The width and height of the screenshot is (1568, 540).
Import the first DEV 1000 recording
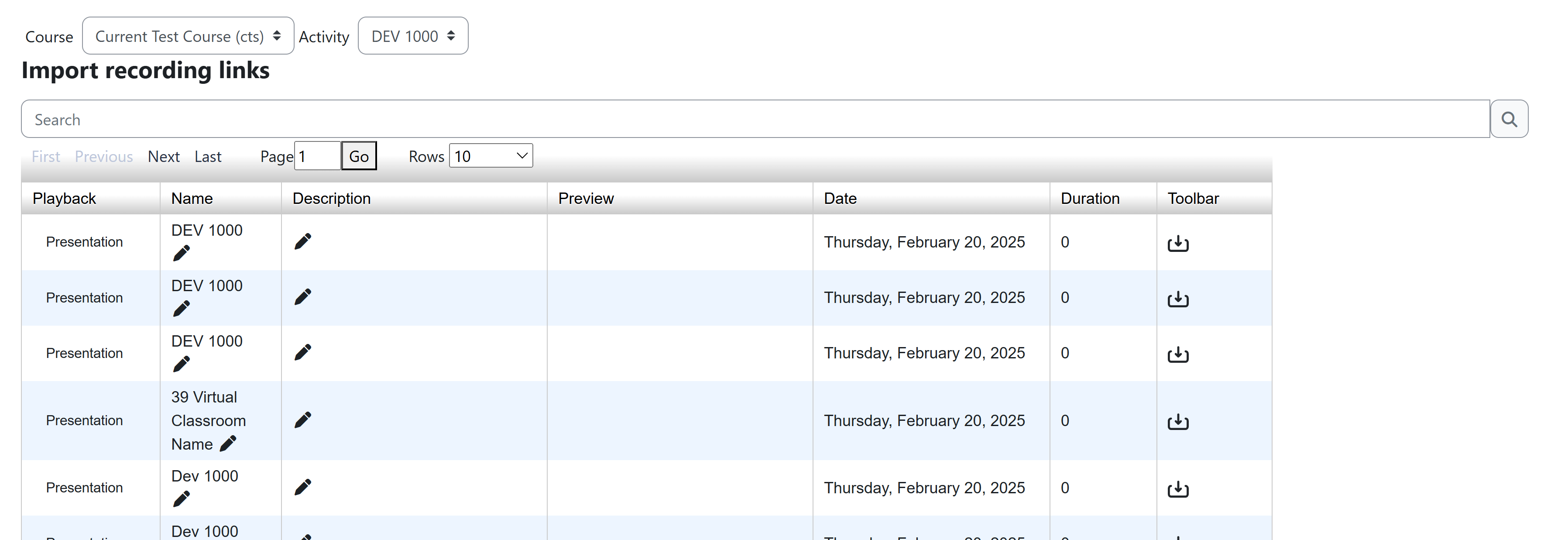tap(1178, 243)
